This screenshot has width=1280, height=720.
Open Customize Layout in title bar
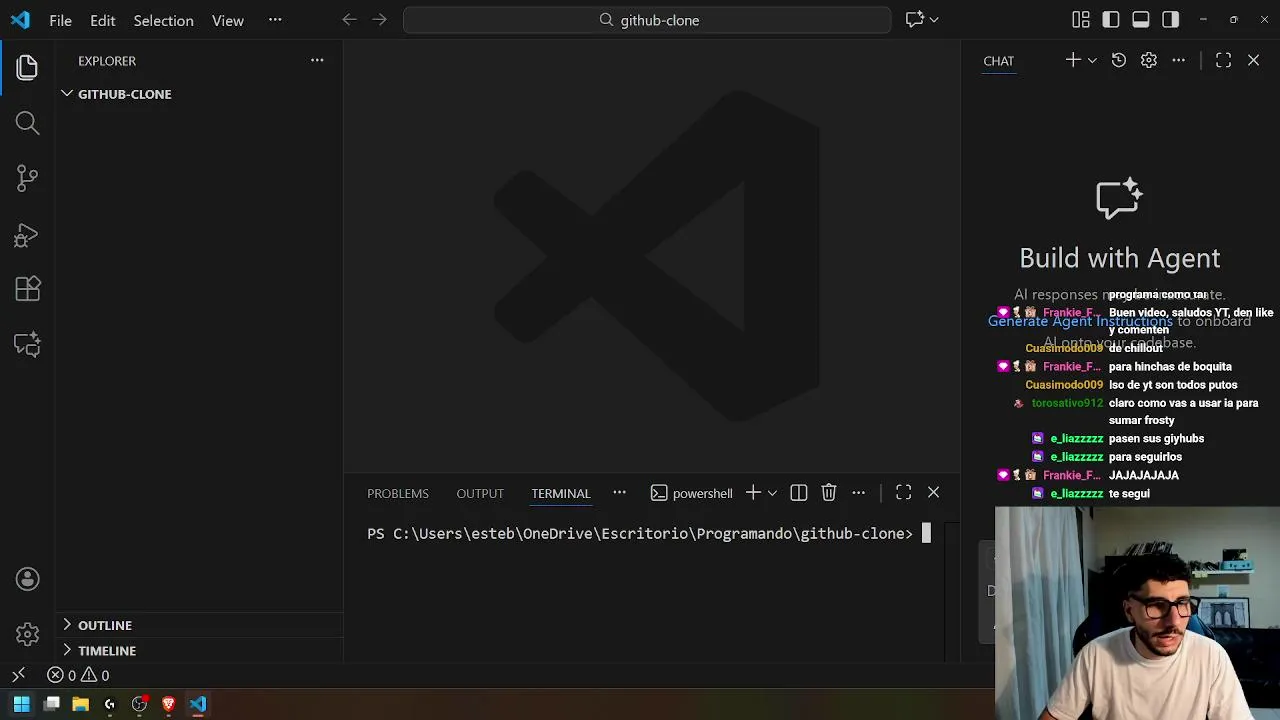tap(1081, 19)
